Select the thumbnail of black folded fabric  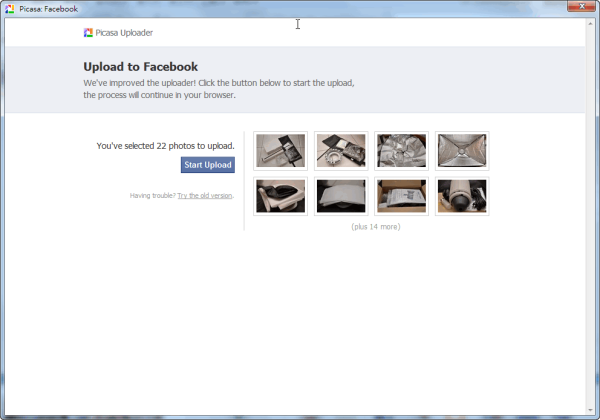280,196
